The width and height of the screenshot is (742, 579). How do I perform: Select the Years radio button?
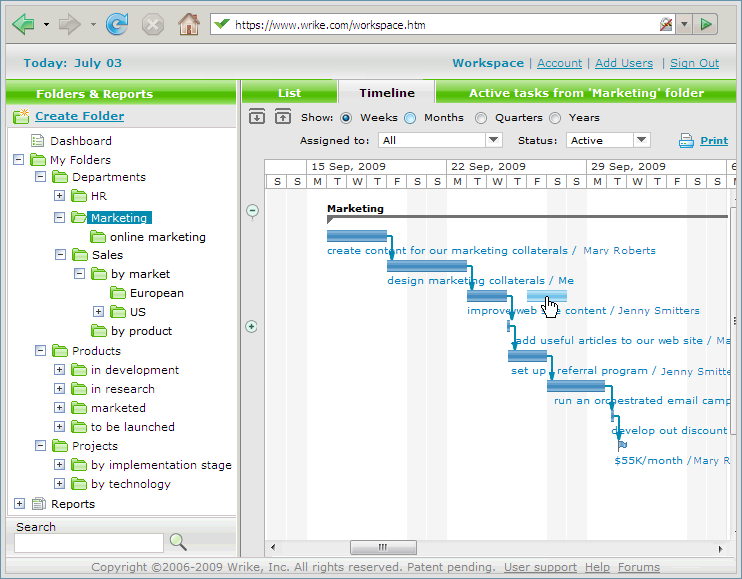click(555, 118)
